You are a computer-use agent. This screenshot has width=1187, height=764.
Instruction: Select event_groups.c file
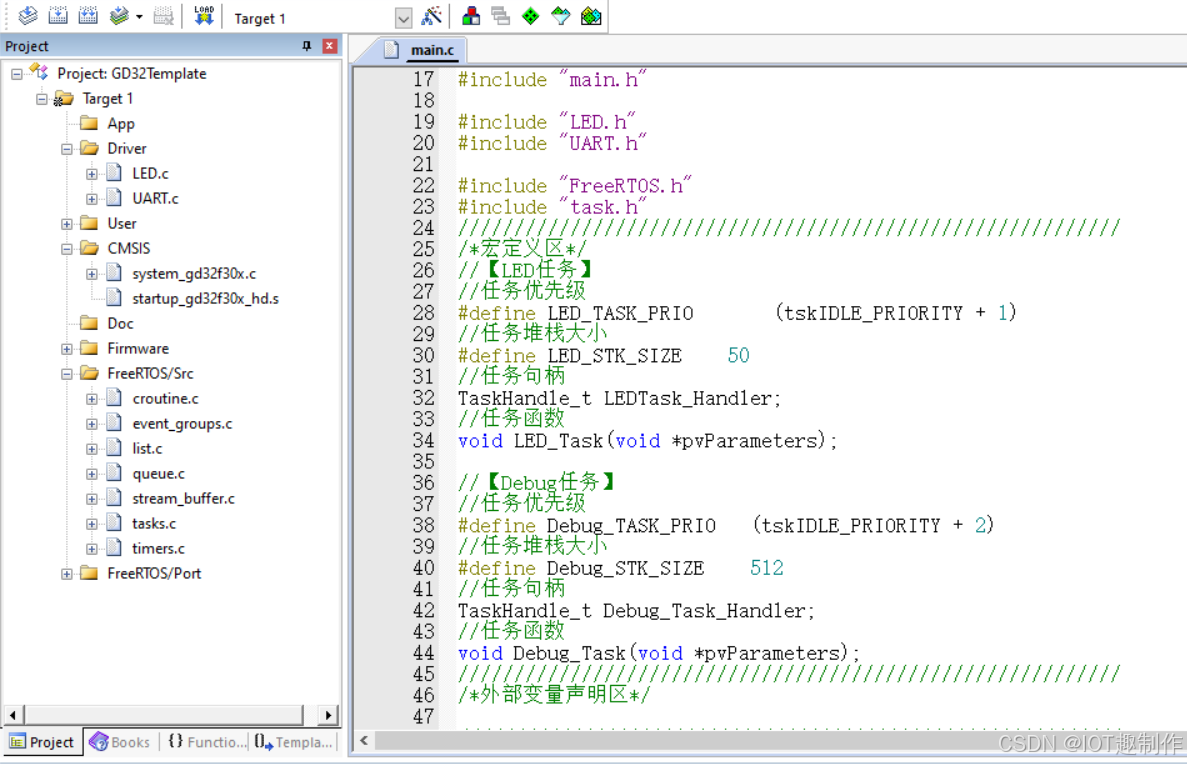(182, 423)
